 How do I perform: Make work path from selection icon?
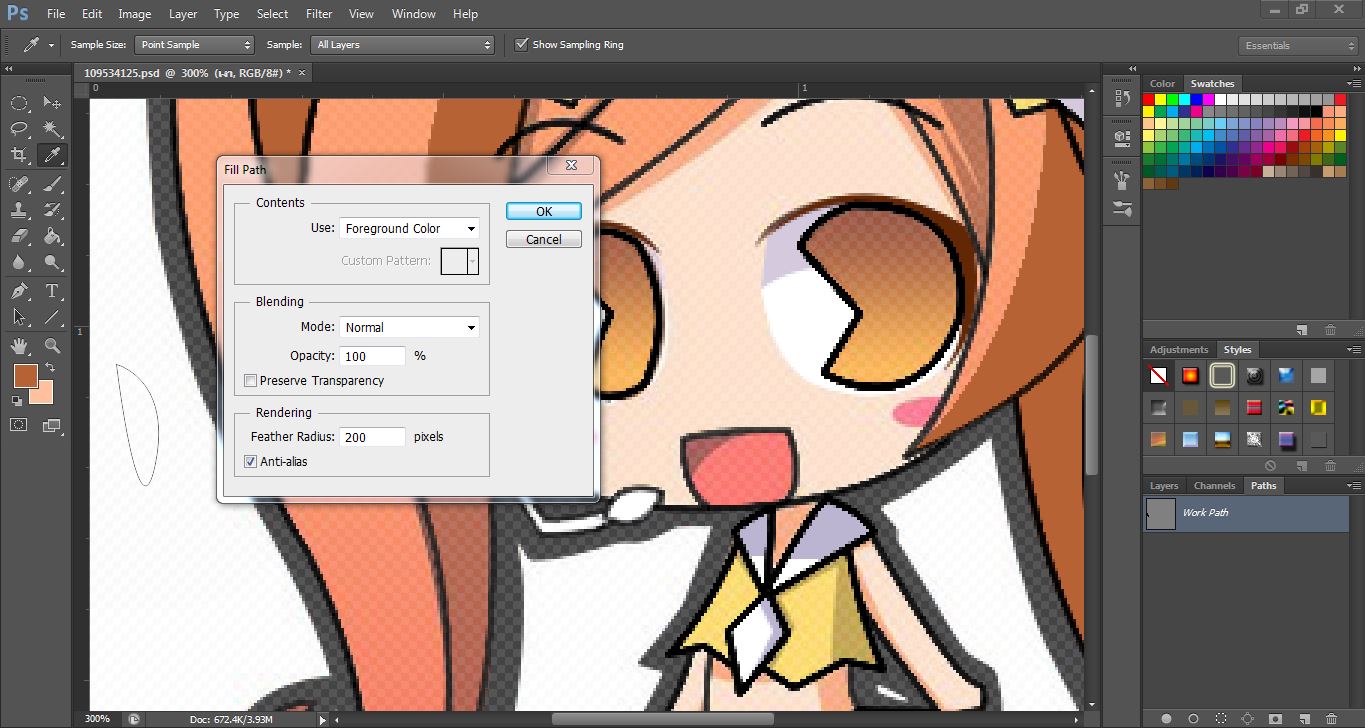(1248, 718)
